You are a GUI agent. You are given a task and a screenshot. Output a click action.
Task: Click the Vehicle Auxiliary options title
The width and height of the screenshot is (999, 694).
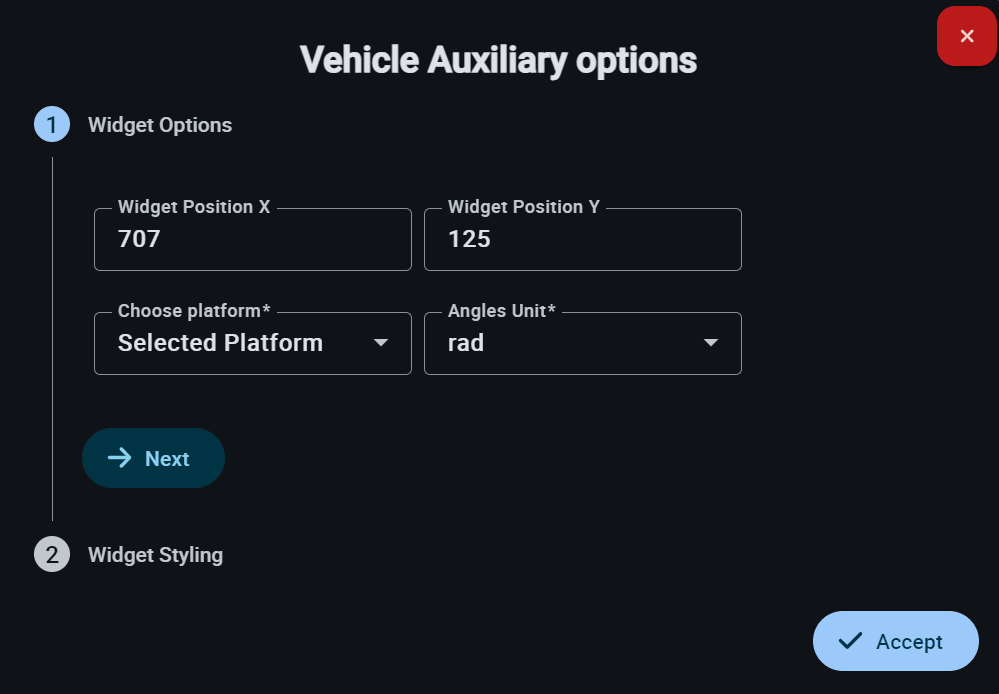click(498, 60)
